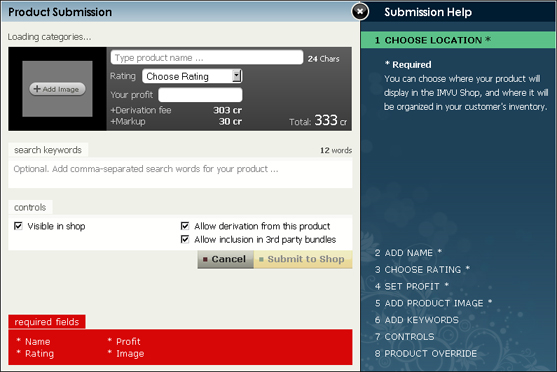Toggle the Visible in shop checkbox
The width and height of the screenshot is (557, 372).
tap(18, 226)
